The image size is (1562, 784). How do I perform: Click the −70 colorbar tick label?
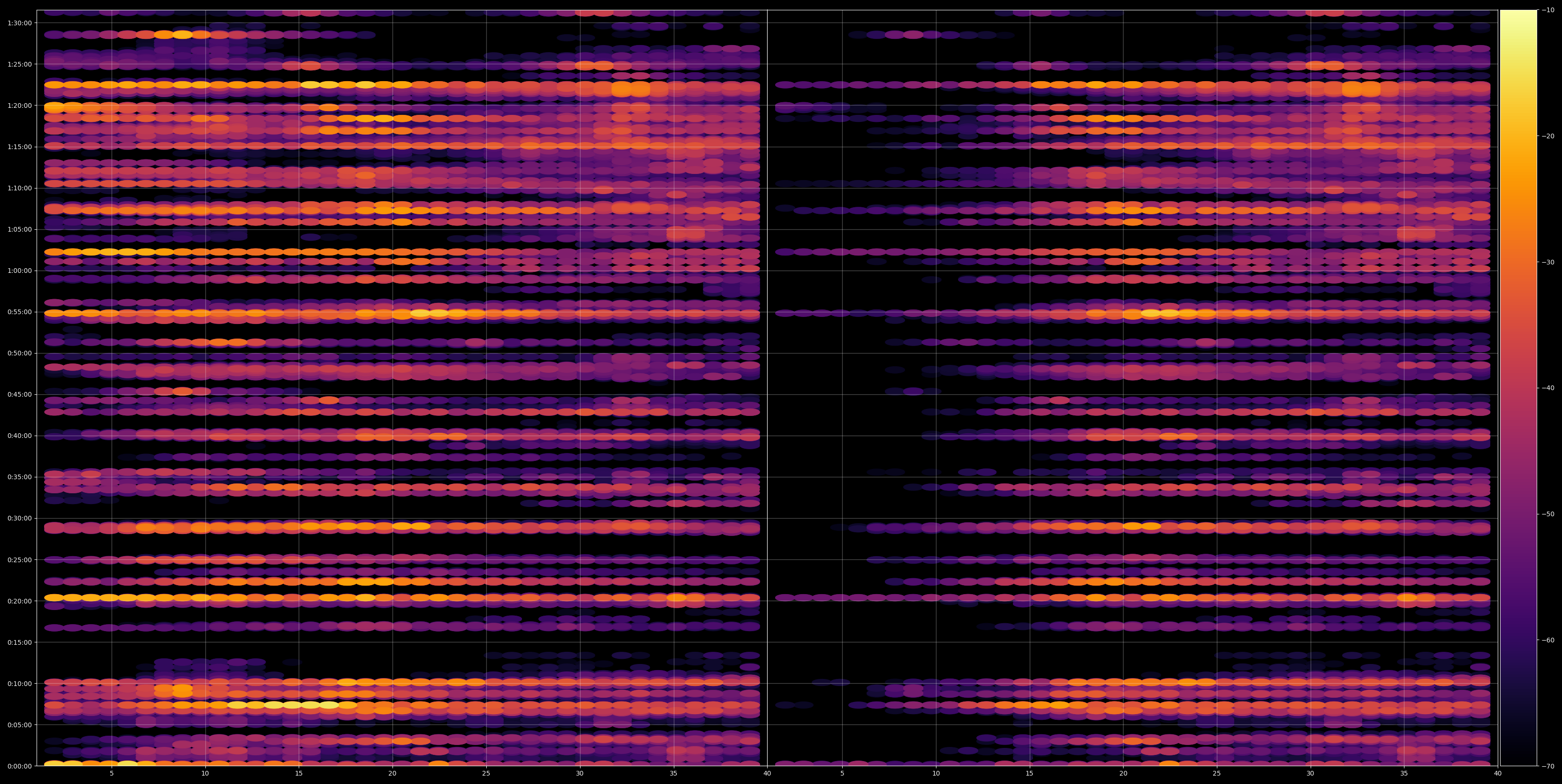coord(1547,766)
